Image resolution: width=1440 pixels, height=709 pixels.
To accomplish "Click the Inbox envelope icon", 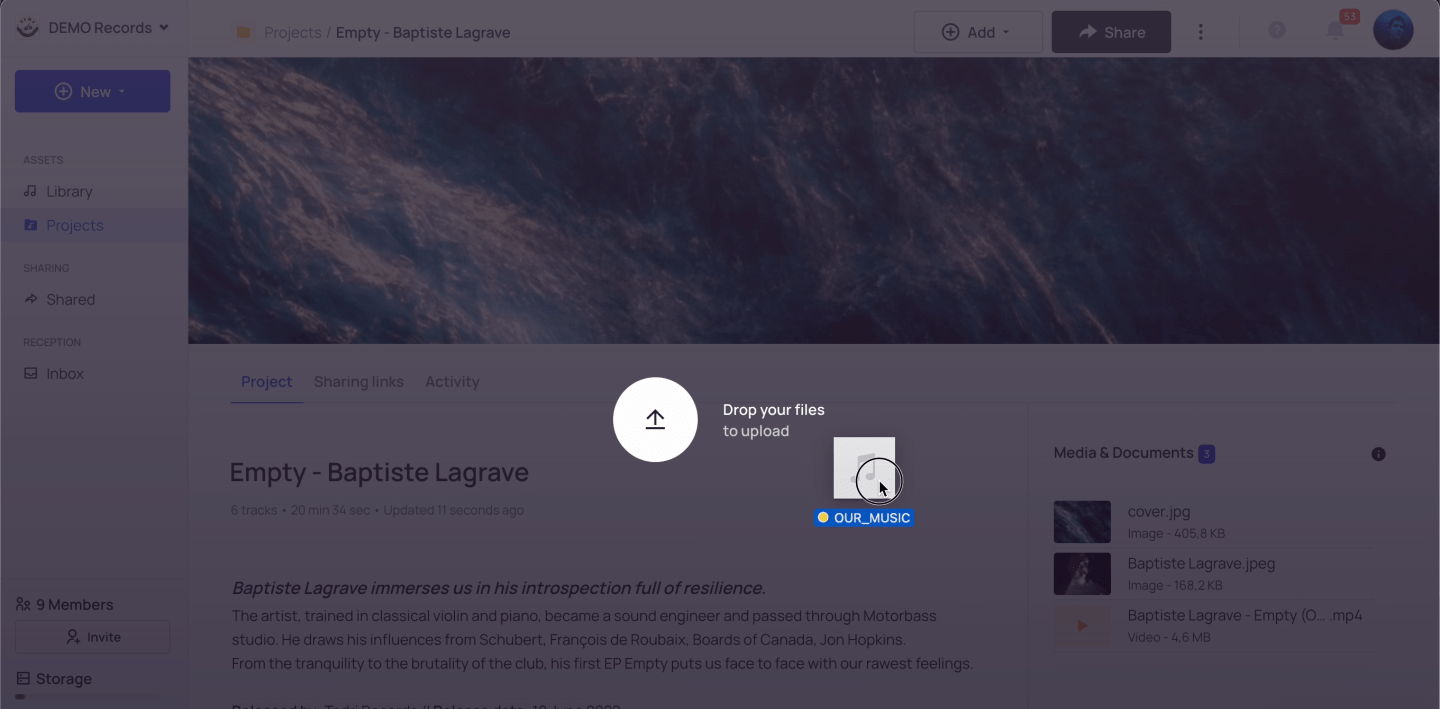I will click(x=30, y=373).
